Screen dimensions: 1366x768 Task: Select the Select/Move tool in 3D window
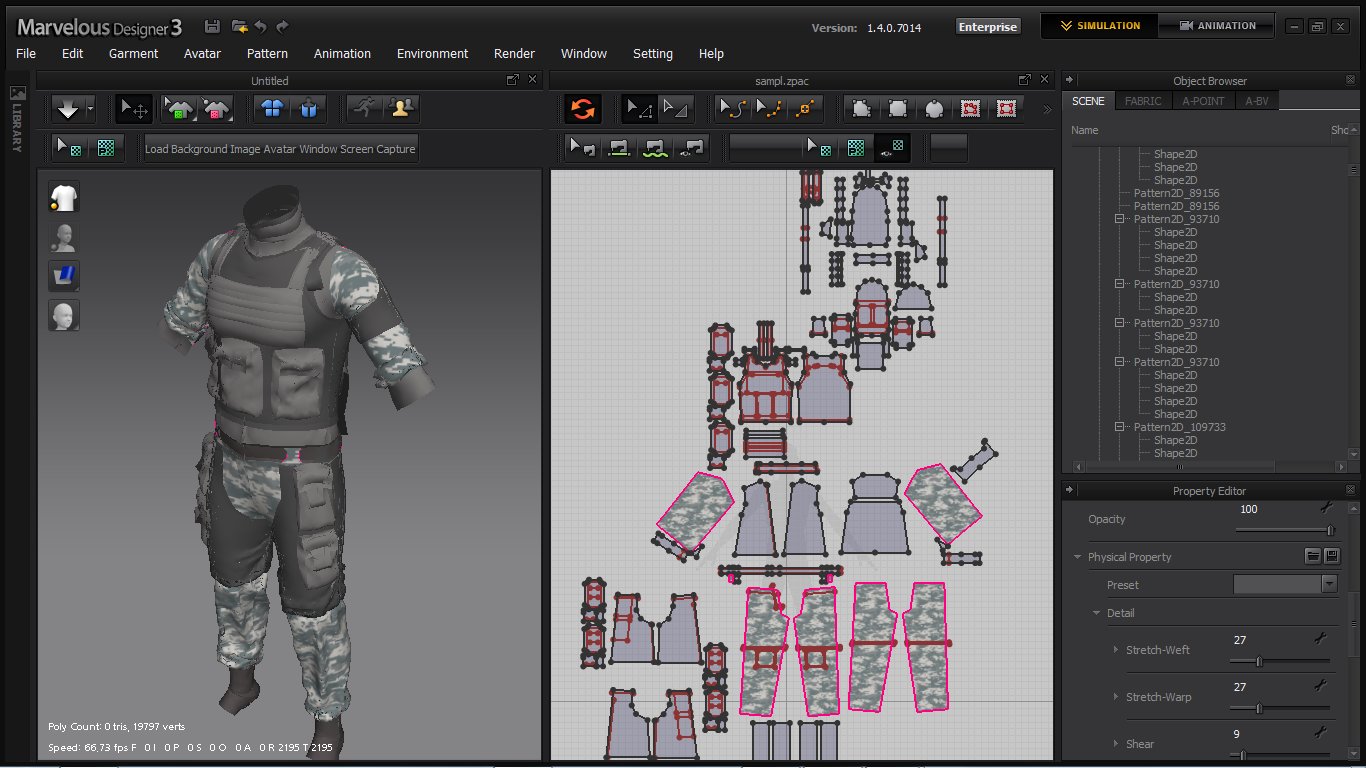coord(134,108)
